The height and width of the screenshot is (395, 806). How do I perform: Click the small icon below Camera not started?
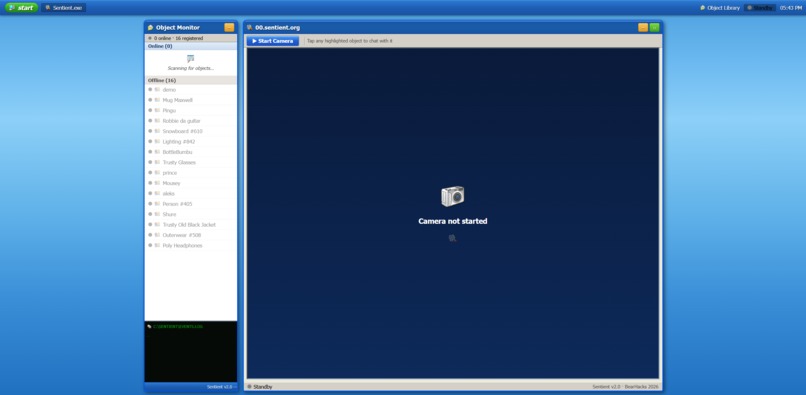pyautogui.click(x=452, y=238)
